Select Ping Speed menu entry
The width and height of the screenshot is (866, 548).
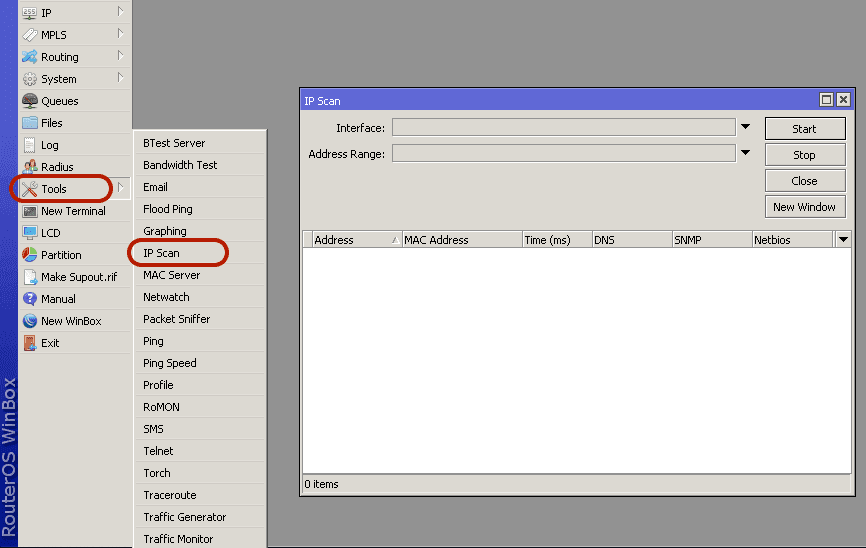(x=200, y=363)
